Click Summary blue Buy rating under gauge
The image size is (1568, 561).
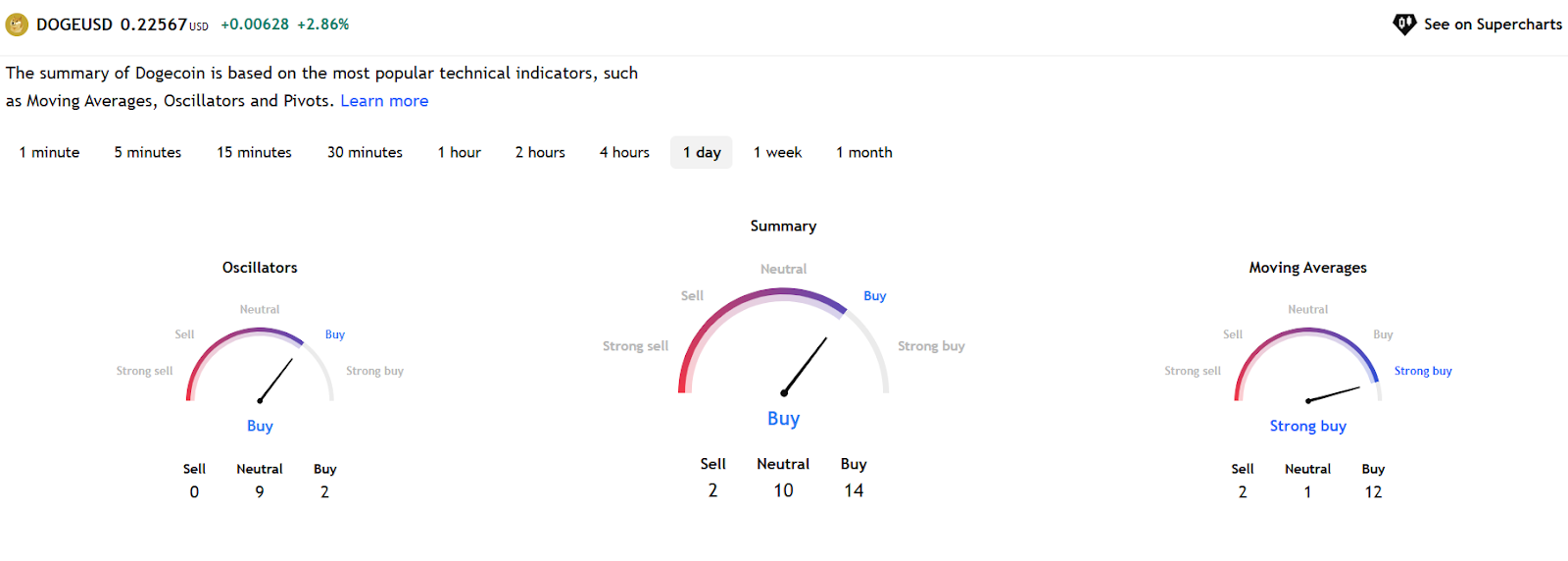783,419
